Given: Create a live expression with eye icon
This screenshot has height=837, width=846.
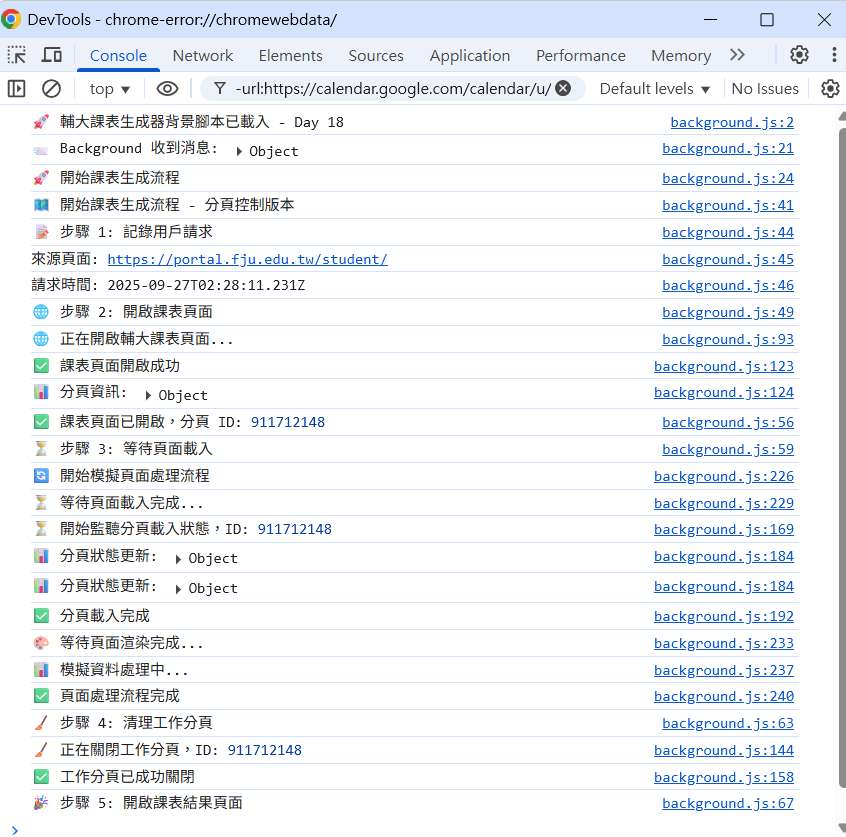Looking at the screenshot, I should tap(168, 88).
